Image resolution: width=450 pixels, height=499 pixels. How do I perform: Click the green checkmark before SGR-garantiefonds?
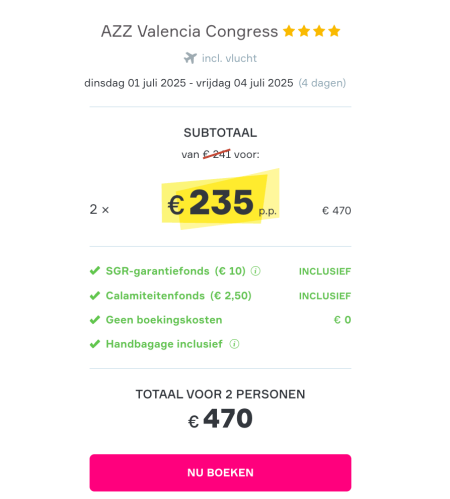tap(95, 270)
